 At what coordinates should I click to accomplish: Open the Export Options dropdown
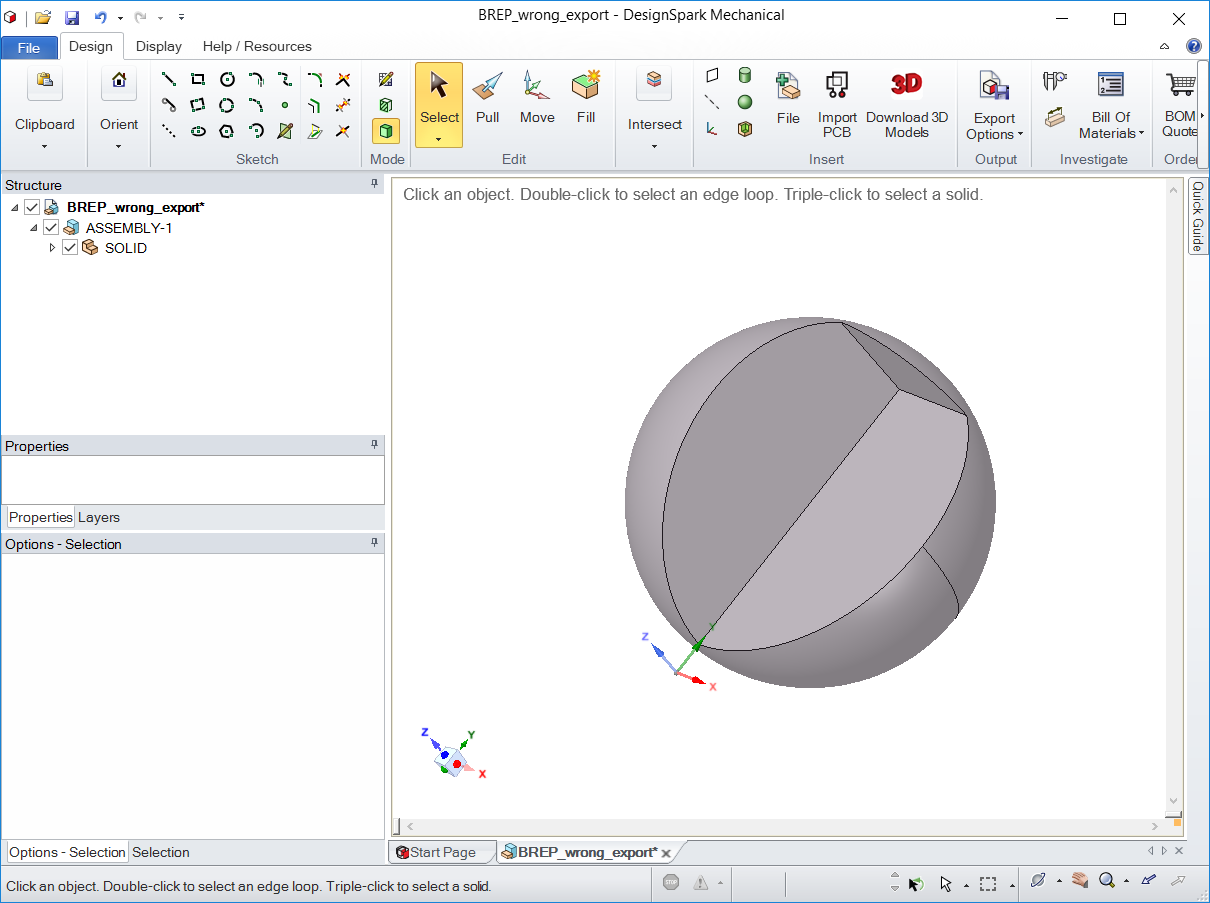[994, 127]
